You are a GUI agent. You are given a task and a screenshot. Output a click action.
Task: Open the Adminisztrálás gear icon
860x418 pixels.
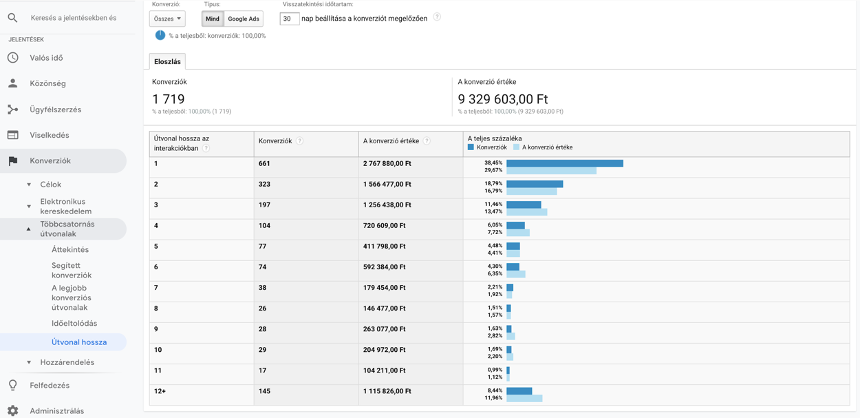tap(13, 411)
